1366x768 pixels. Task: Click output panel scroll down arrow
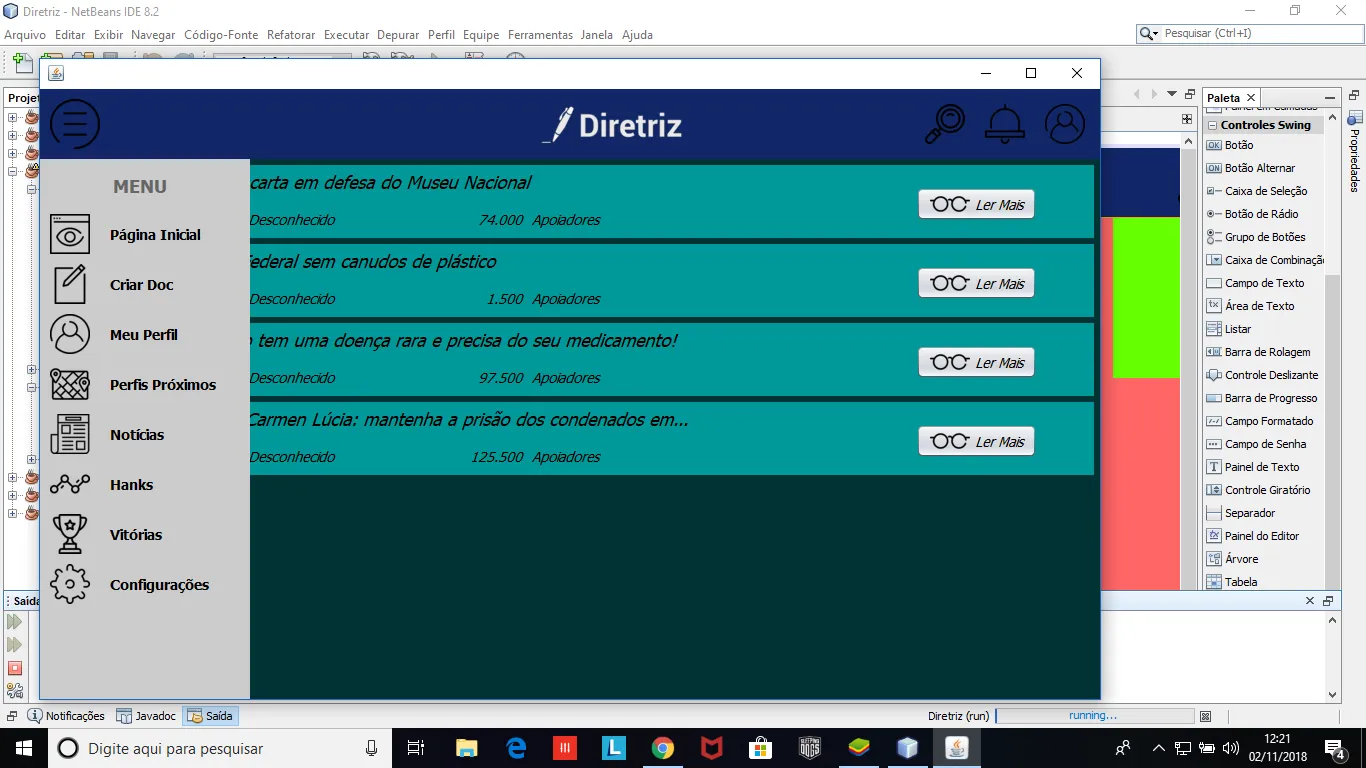1332,695
